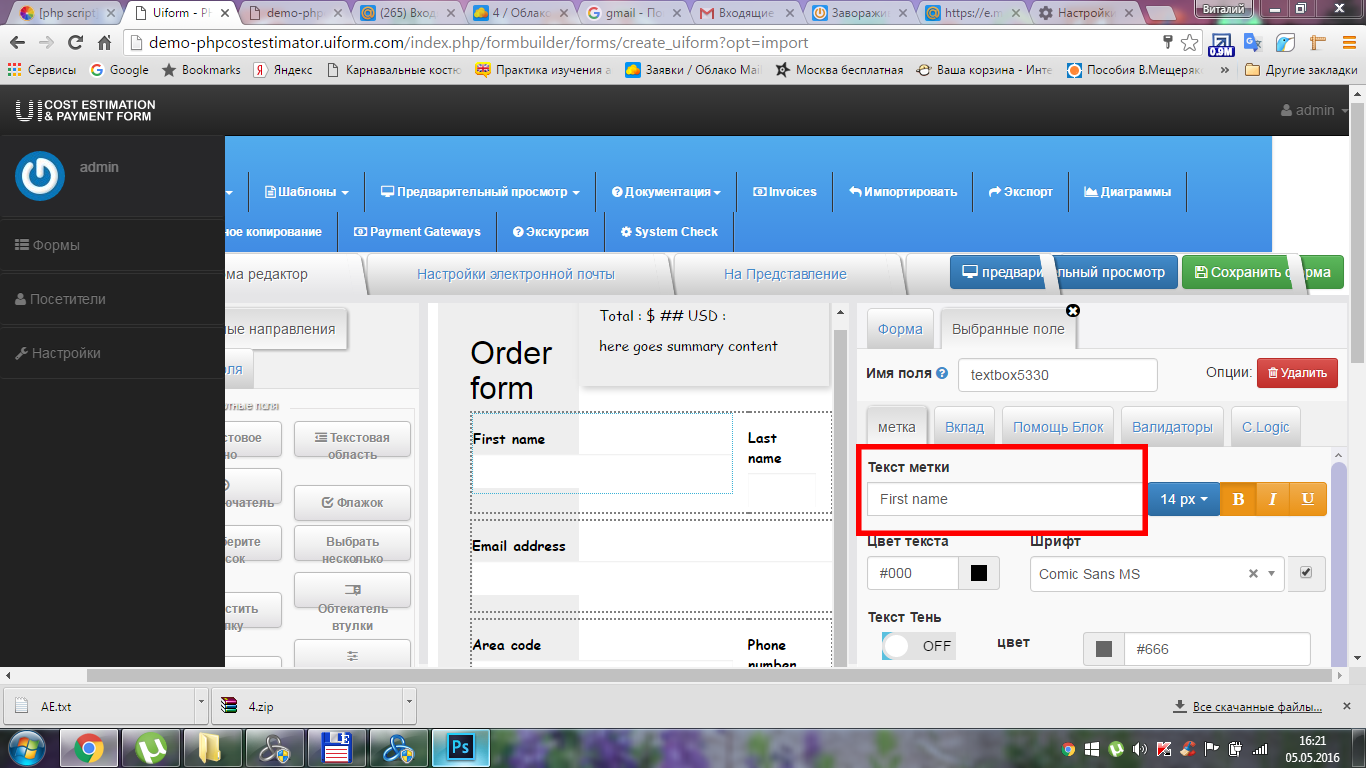Click the #000 text color input
Screen dimensions: 1366x768
913,573
